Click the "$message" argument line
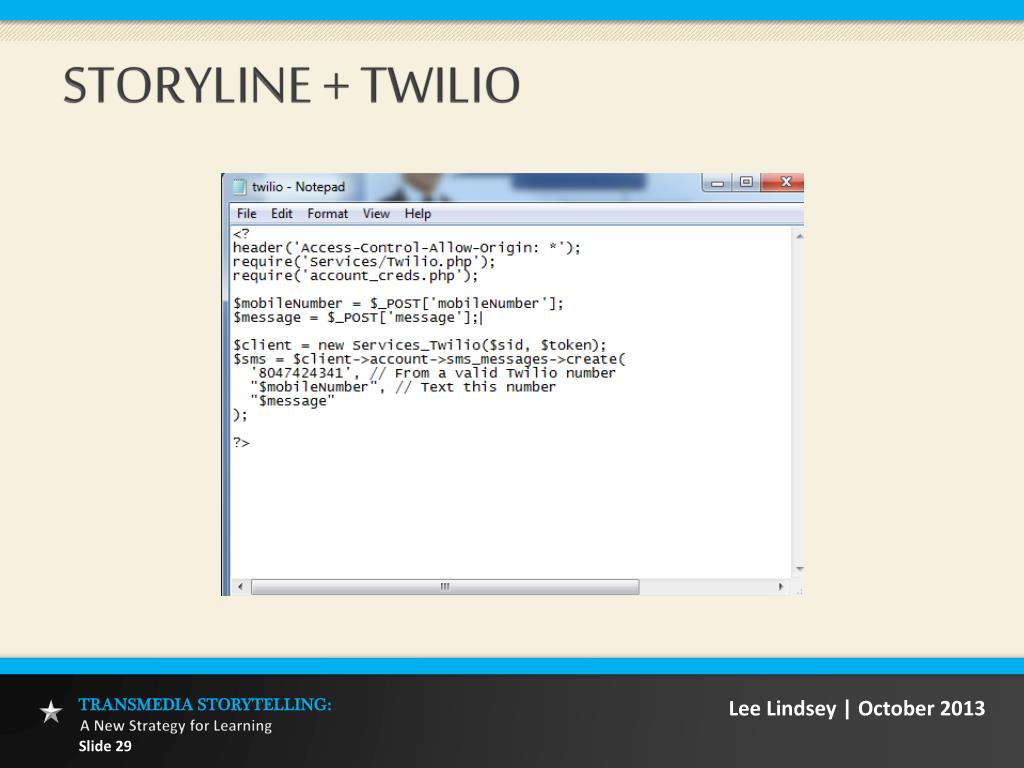This screenshot has height=768, width=1024. pos(292,401)
